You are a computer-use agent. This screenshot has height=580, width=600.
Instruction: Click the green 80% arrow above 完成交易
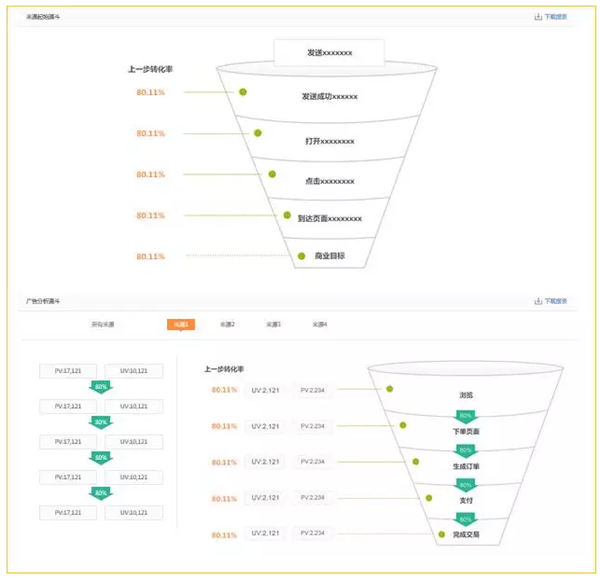[x=465, y=520]
